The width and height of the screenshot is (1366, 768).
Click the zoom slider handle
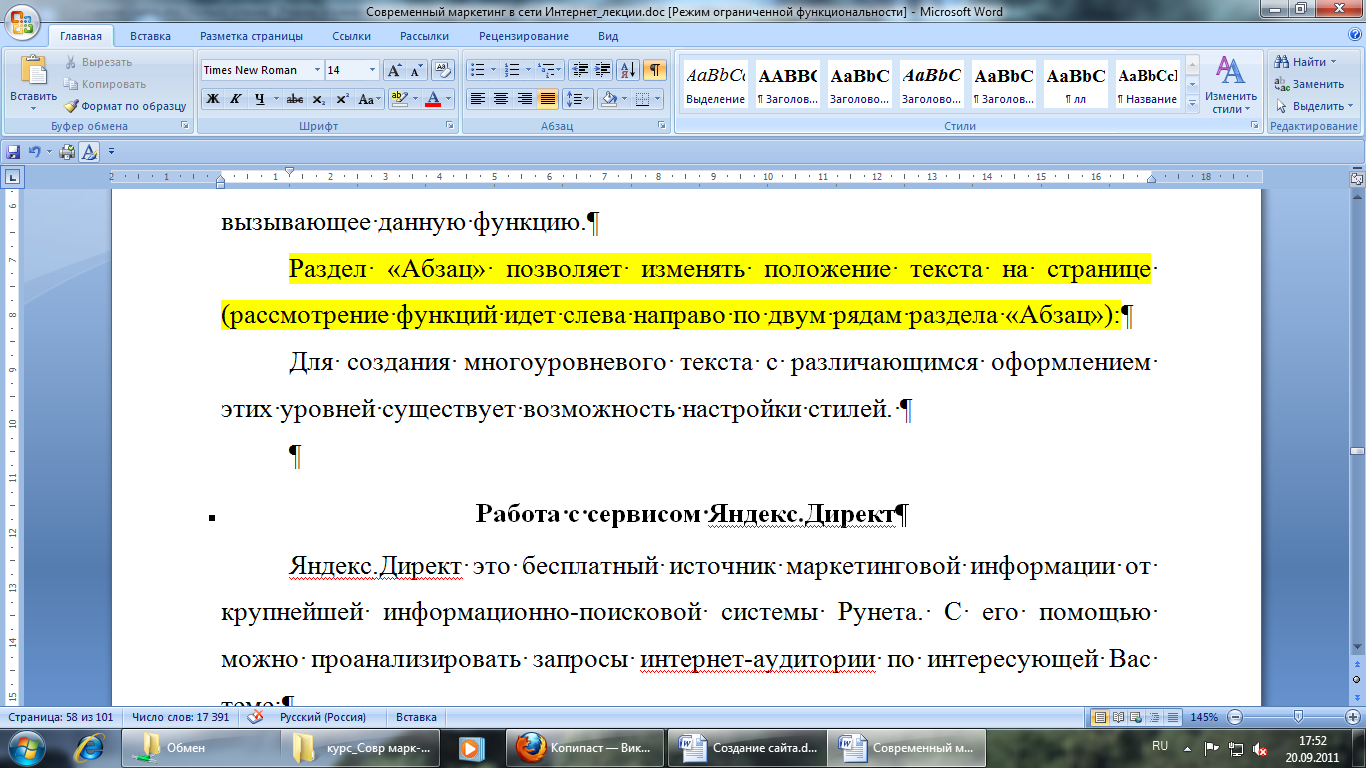[1298, 717]
